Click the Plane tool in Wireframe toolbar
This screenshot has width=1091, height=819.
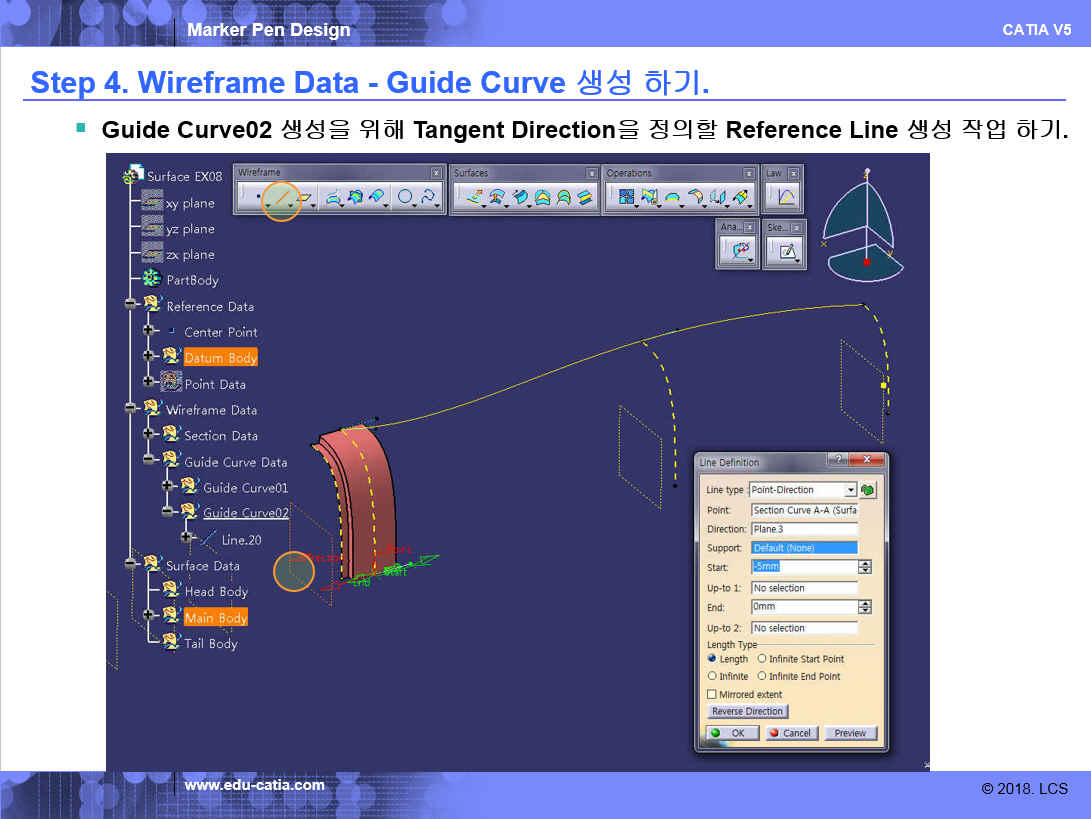(x=306, y=198)
